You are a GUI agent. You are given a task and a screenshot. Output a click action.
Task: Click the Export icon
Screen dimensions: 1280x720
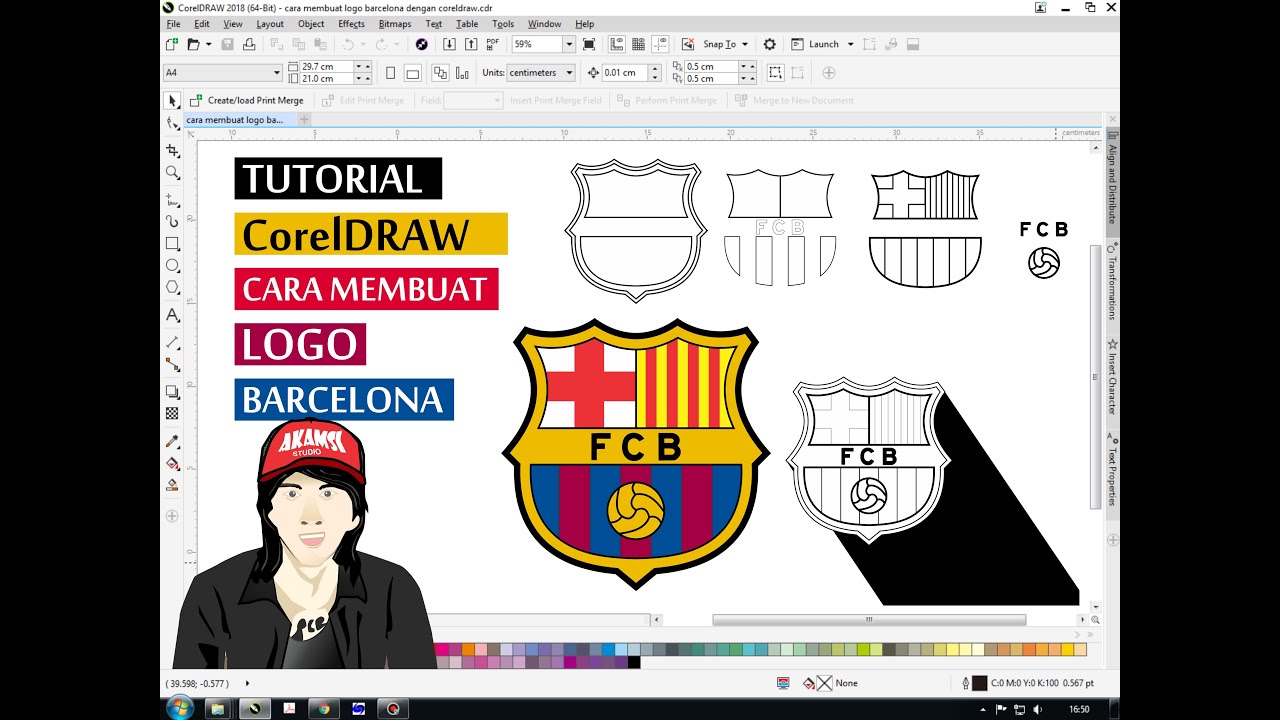point(471,44)
